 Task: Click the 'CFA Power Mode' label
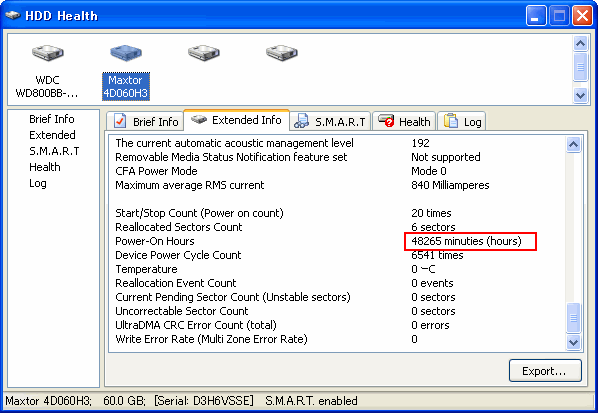click(156, 171)
